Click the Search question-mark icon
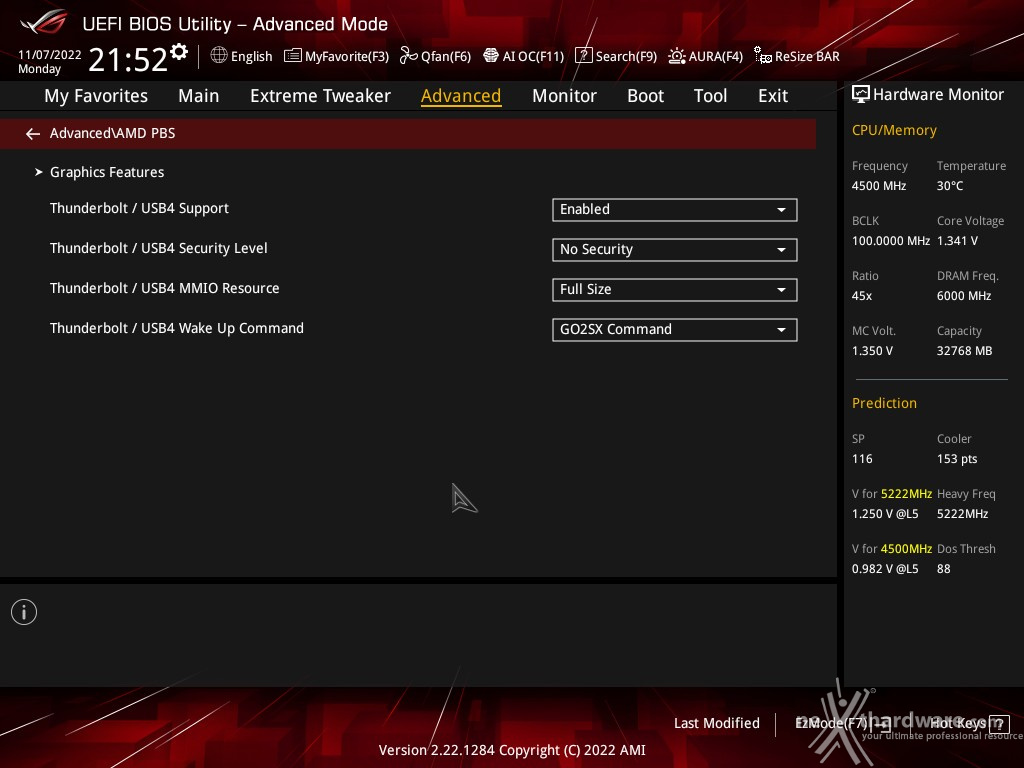 coord(583,56)
